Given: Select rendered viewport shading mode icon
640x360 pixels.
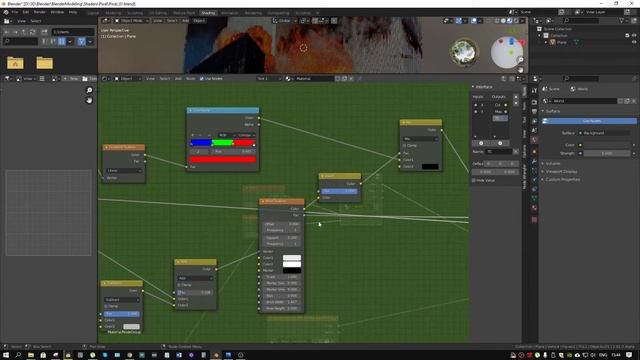Looking at the screenshot, I should coord(515,20).
